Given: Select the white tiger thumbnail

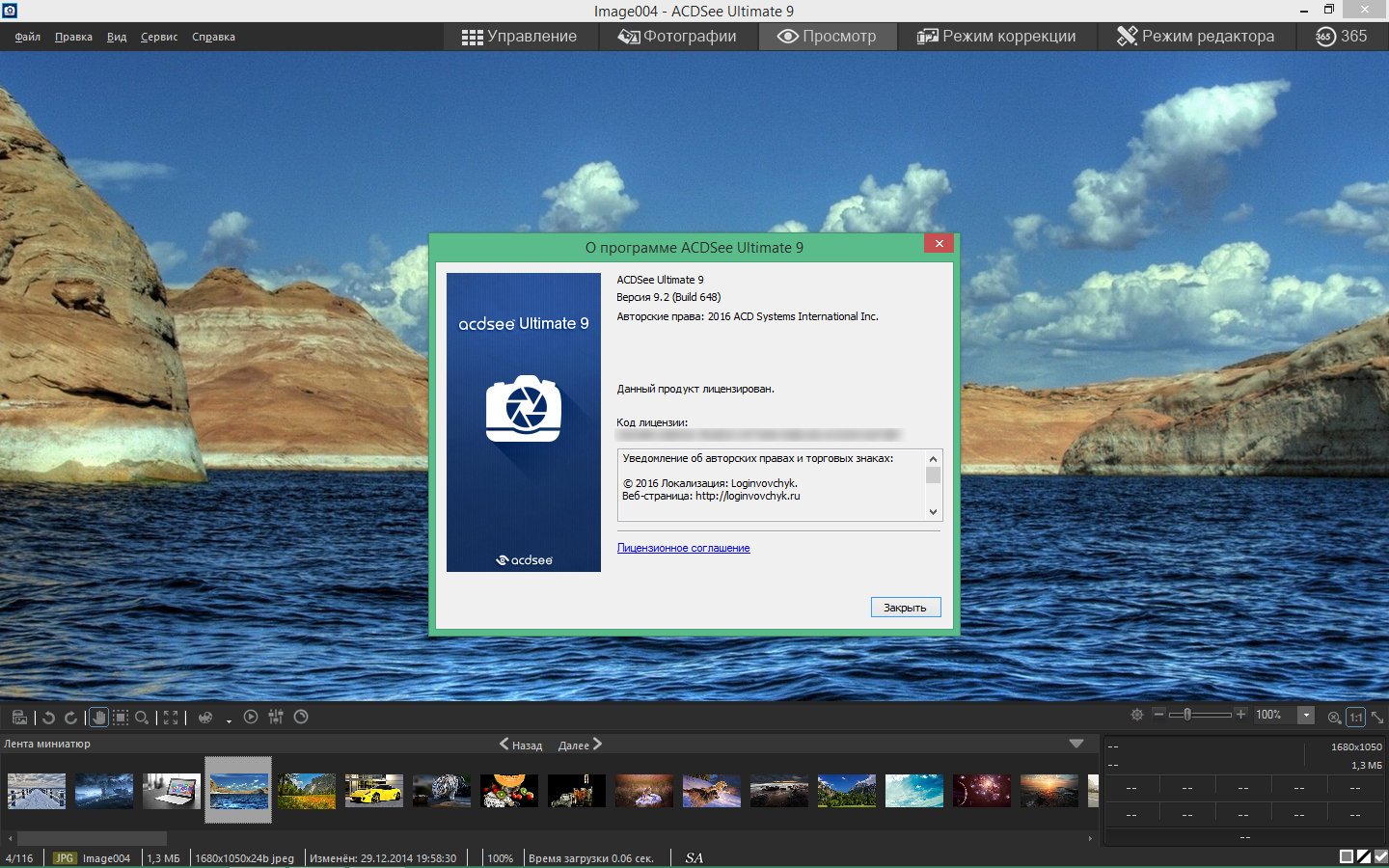Looking at the screenshot, I should click(442, 791).
